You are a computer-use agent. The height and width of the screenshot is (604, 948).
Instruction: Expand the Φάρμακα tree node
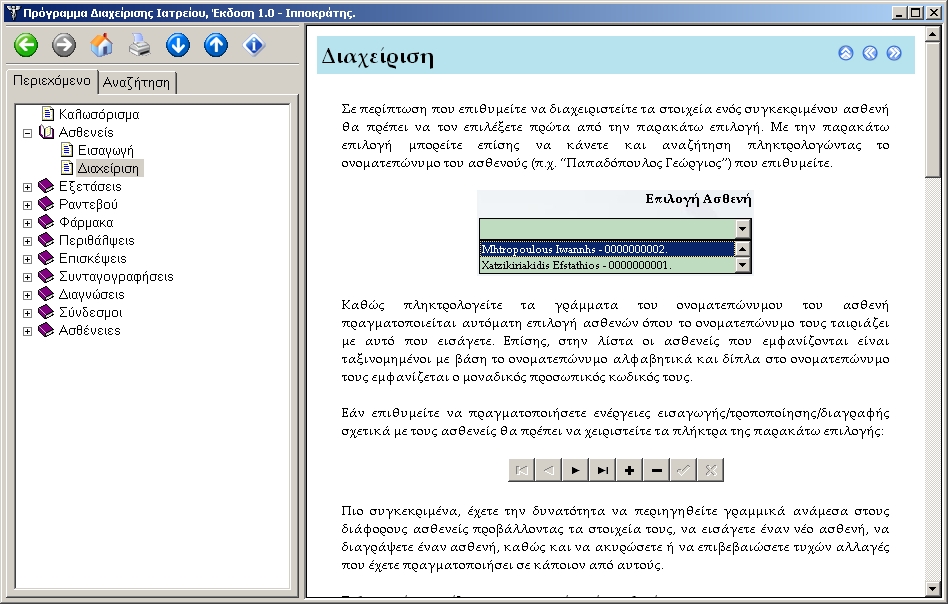point(28,222)
